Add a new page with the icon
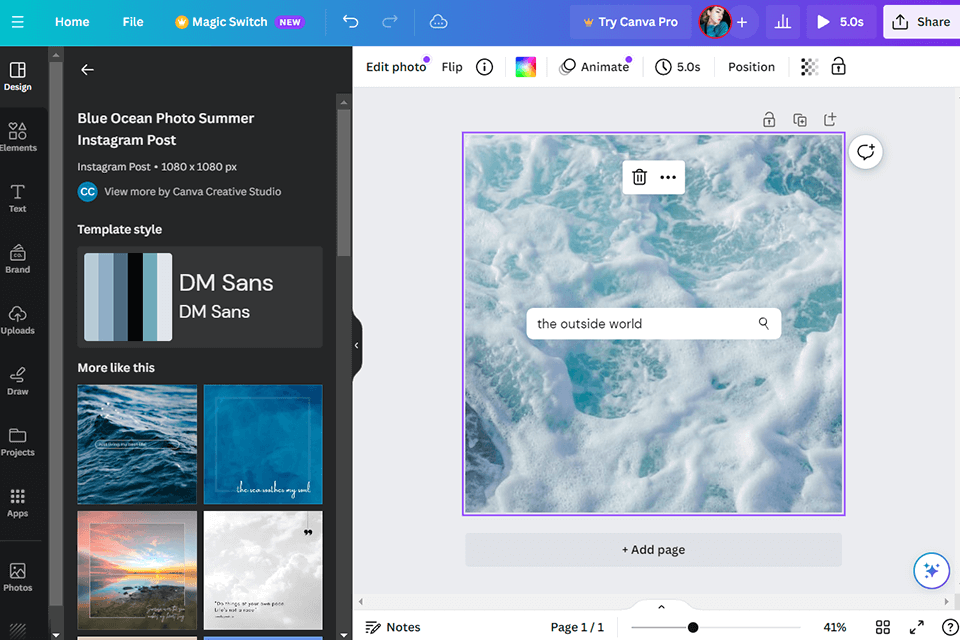Viewport: 960px width, 640px height. pos(830,119)
